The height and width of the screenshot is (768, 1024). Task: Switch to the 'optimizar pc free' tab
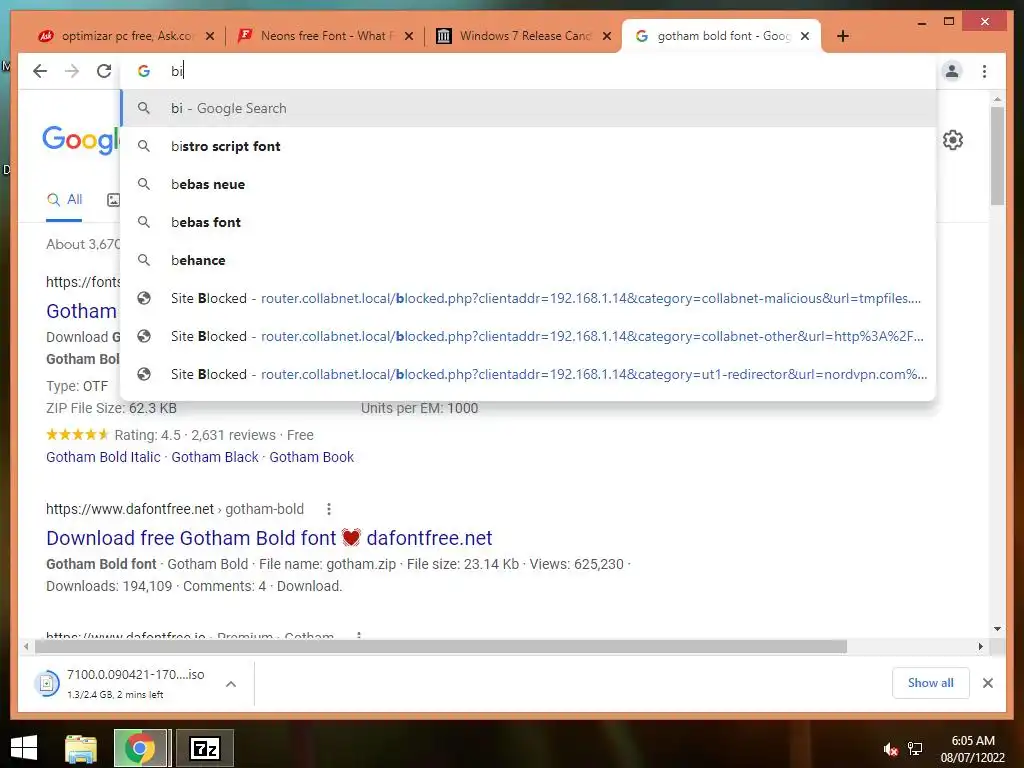coord(124,36)
